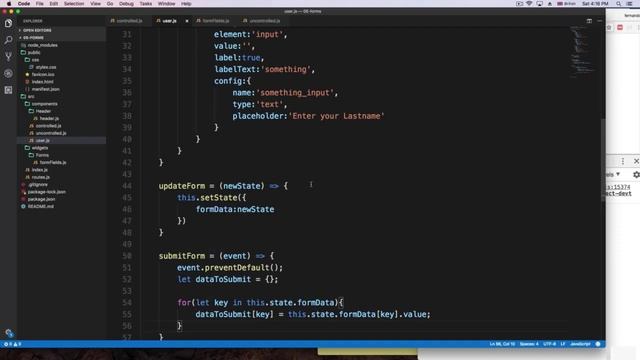This screenshot has height=360, width=640.
Task: Open the Debug view in activity bar
Action: tap(8, 73)
